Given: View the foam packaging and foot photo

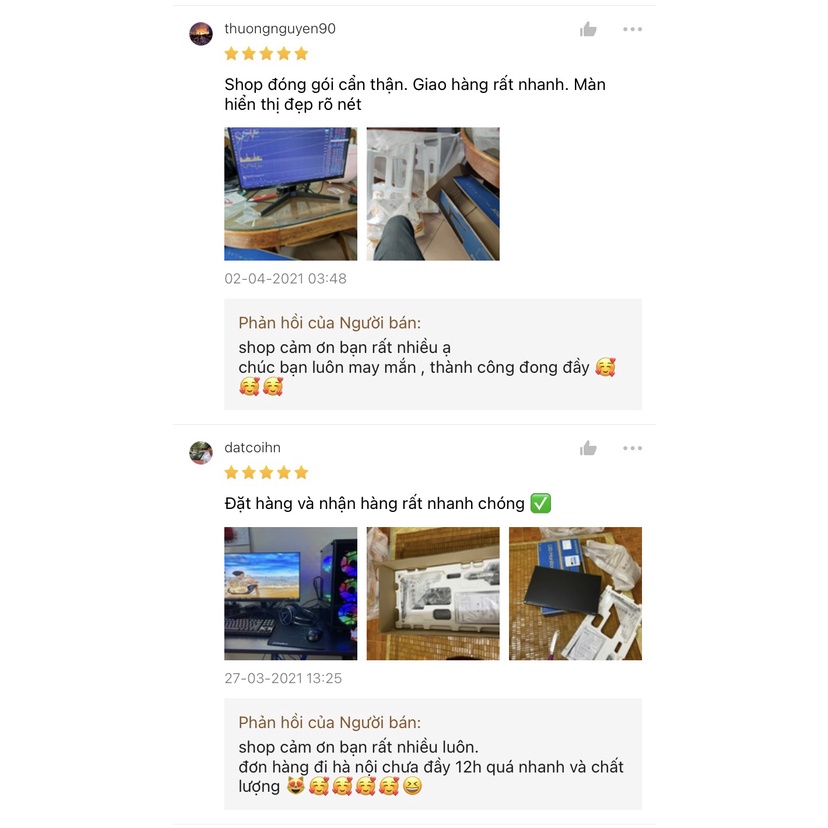Looking at the screenshot, I should tap(433, 194).
